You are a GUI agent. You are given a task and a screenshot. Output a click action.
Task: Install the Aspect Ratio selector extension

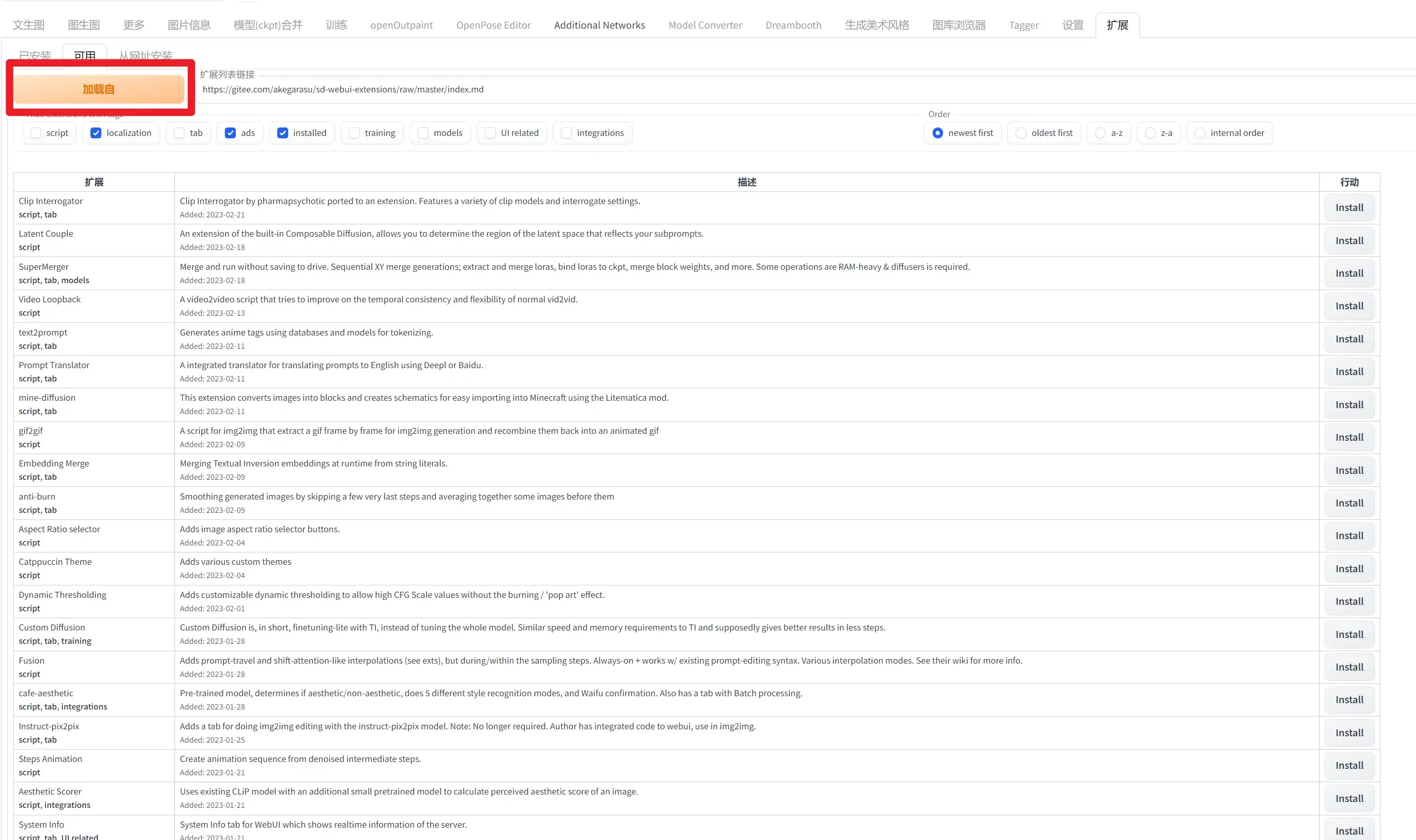[1349, 536]
